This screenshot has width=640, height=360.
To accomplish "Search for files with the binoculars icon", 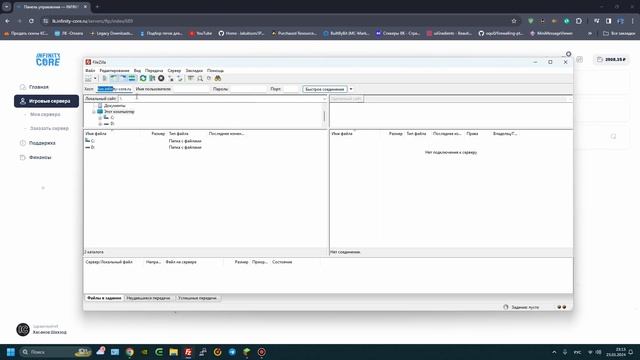I will (x=218, y=78).
